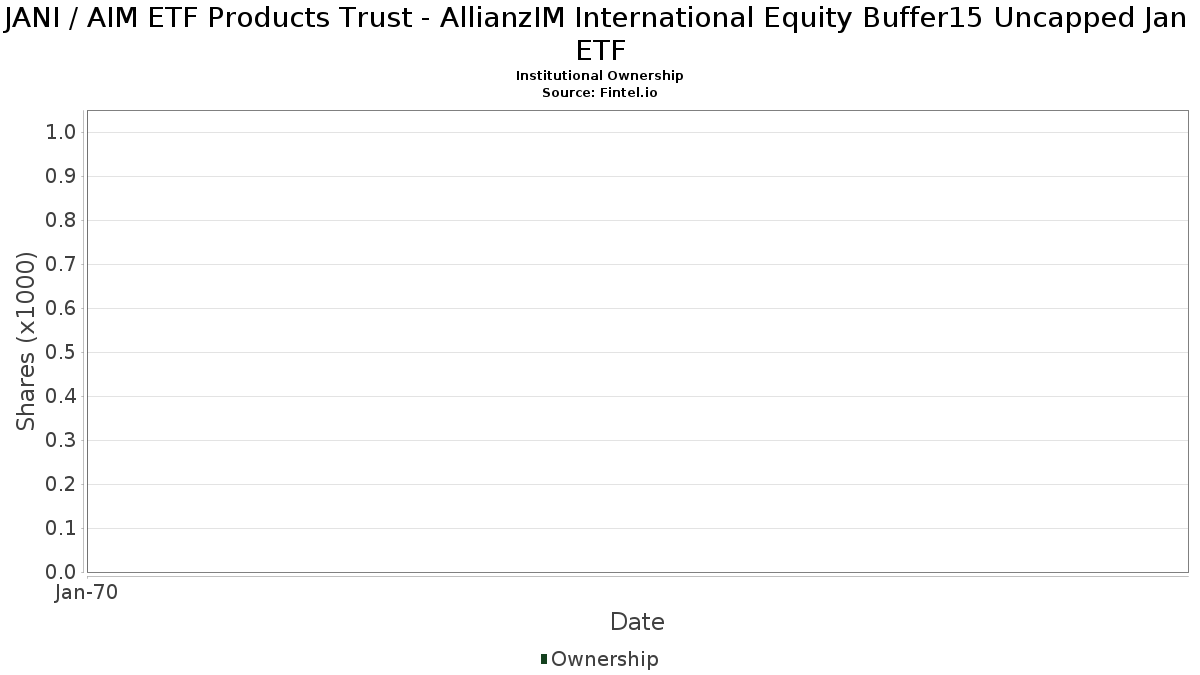Click the Shares (x1000) y-axis title
The image size is (1200, 675).
coord(27,342)
